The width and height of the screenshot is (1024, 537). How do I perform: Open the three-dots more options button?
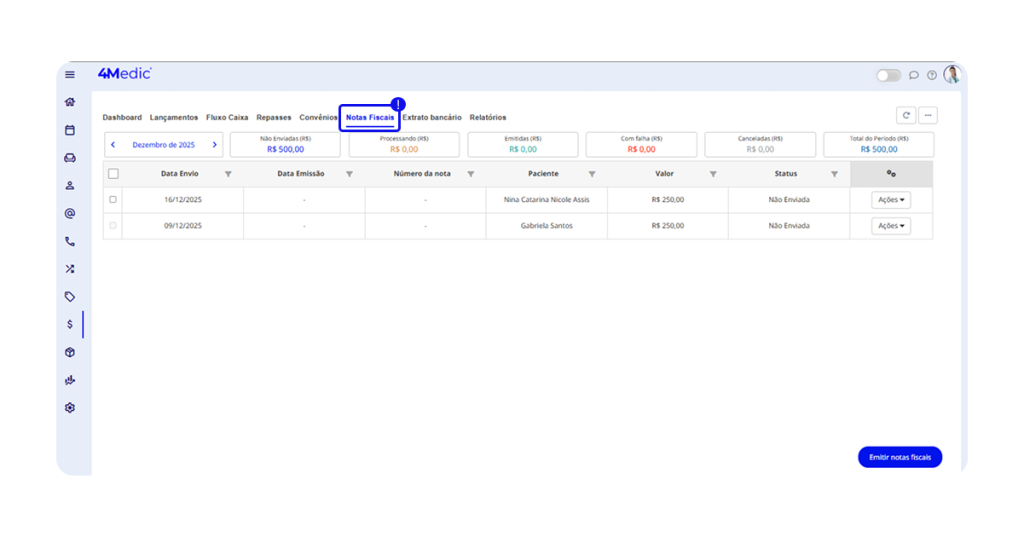click(x=928, y=115)
